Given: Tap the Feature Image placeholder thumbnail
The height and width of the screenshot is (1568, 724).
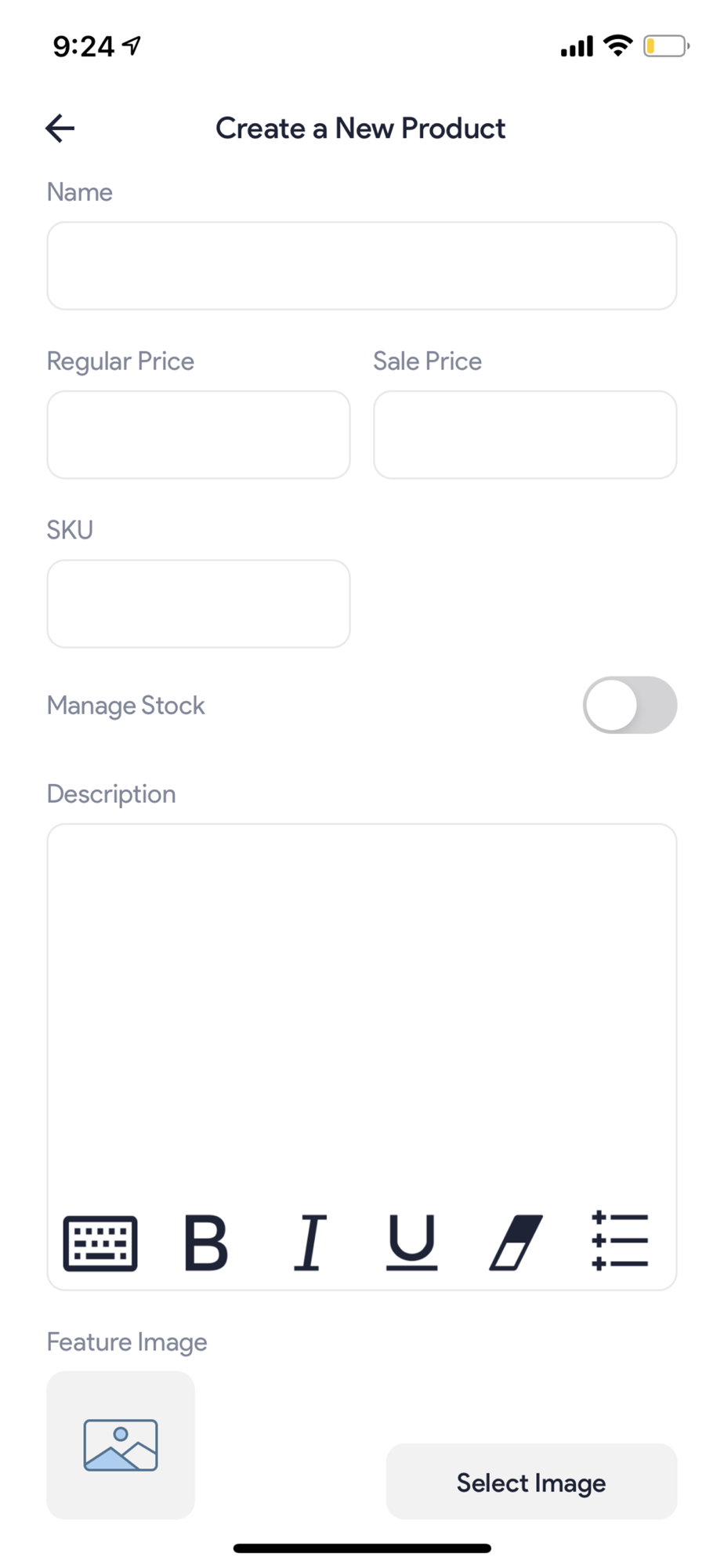Looking at the screenshot, I should pyautogui.click(x=121, y=1445).
